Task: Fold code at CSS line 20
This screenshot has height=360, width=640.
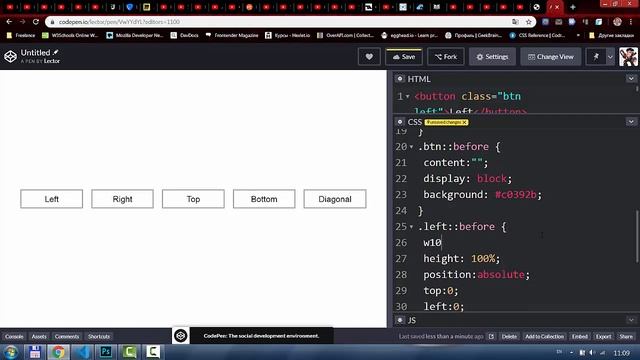Action: (x=411, y=147)
